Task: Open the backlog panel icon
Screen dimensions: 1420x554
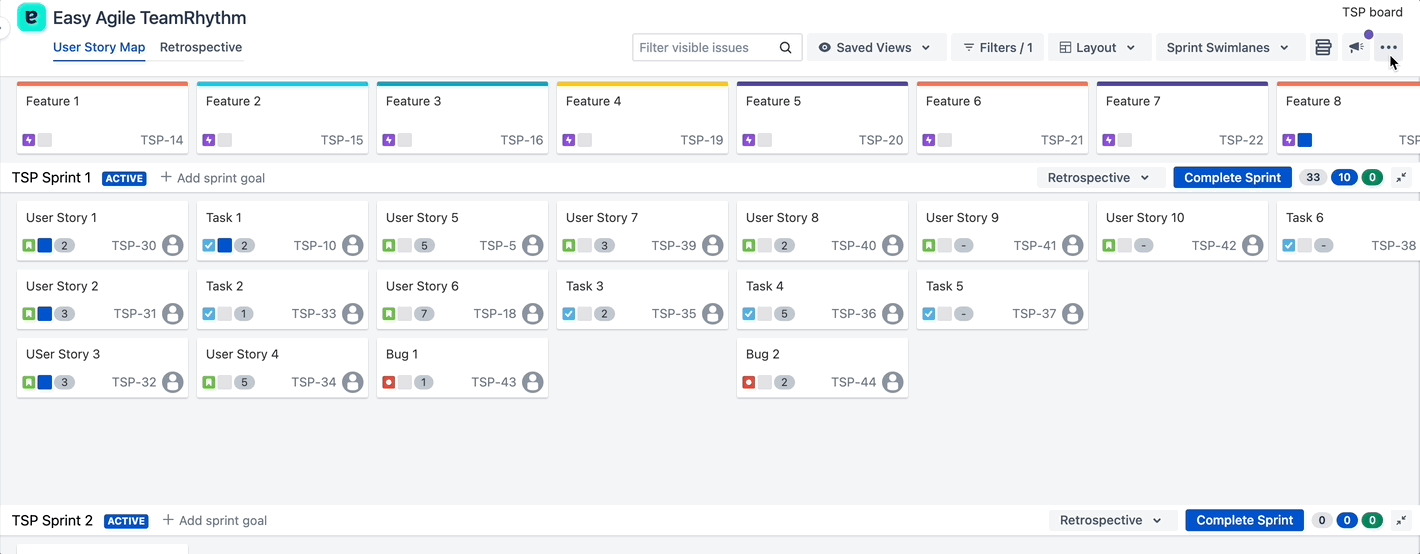Action: pyautogui.click(x=1323, y=47)
